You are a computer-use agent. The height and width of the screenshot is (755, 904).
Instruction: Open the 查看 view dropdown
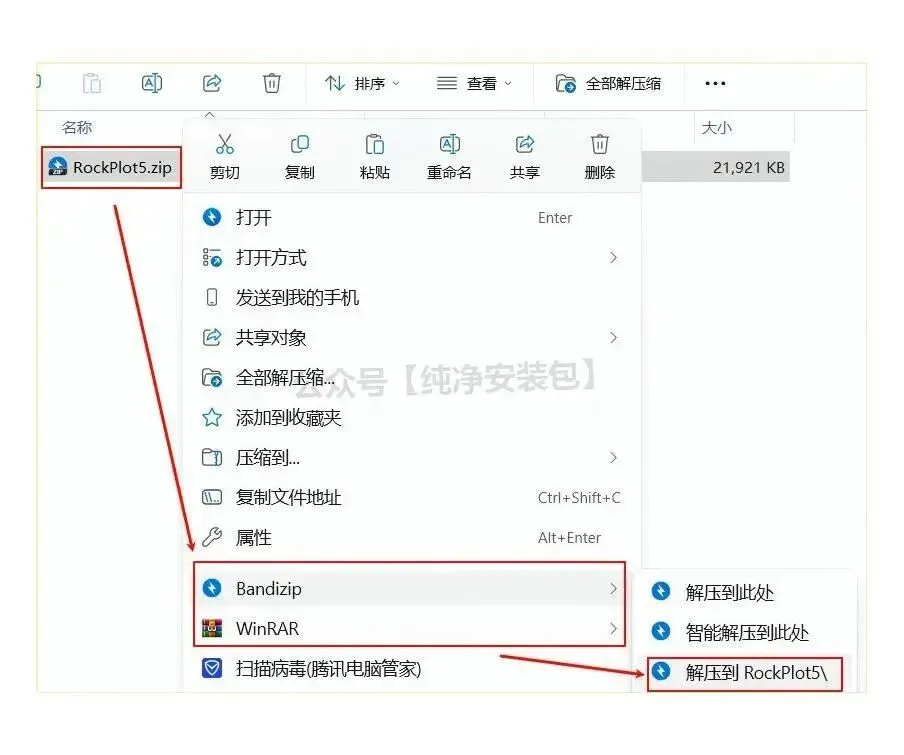coord(474,84)
